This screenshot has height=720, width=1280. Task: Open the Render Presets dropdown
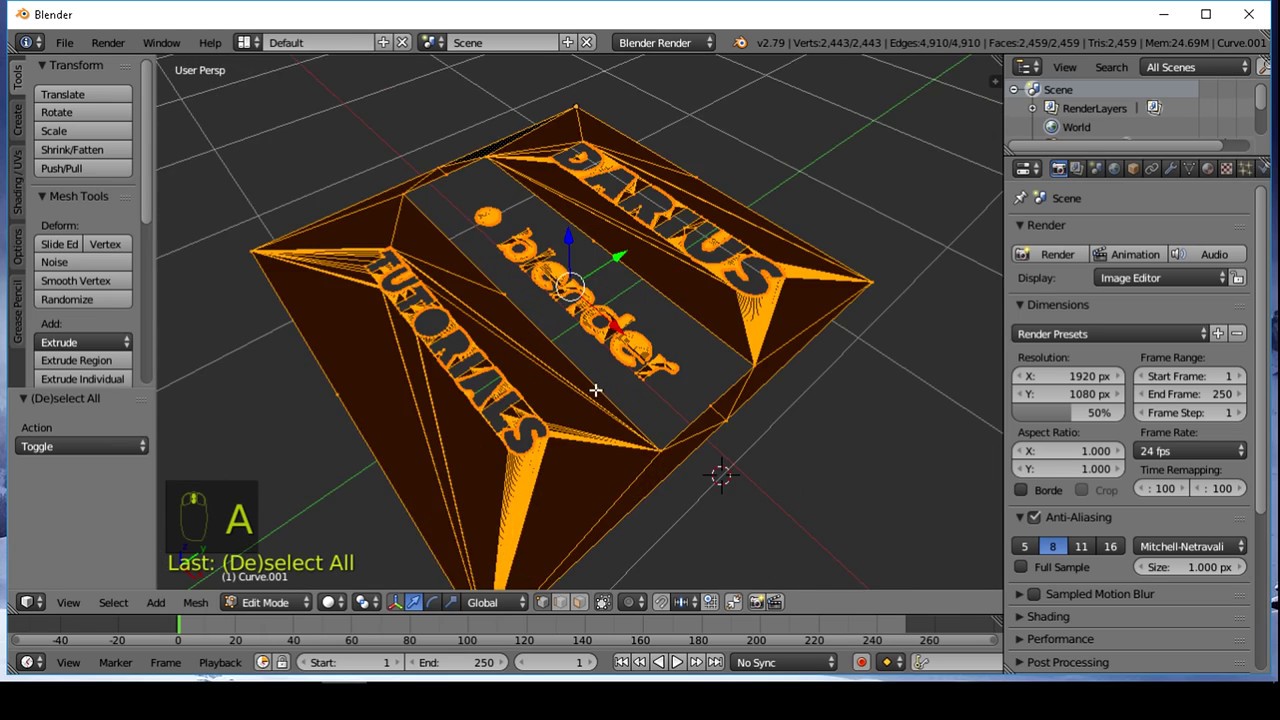[x=1110, y=334]
